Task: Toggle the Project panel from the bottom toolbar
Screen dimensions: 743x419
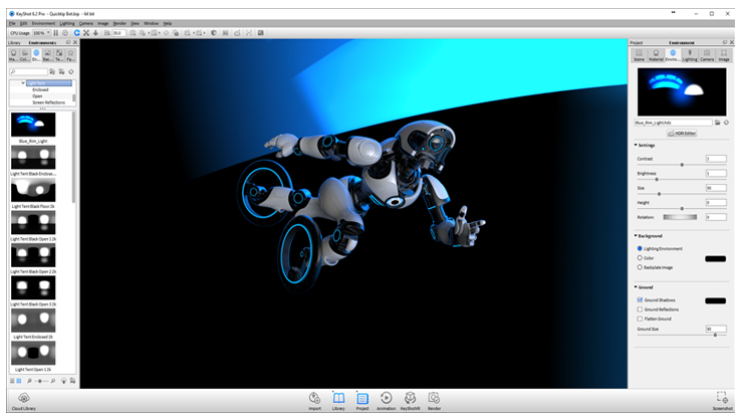Action: [x=362, y=401]
